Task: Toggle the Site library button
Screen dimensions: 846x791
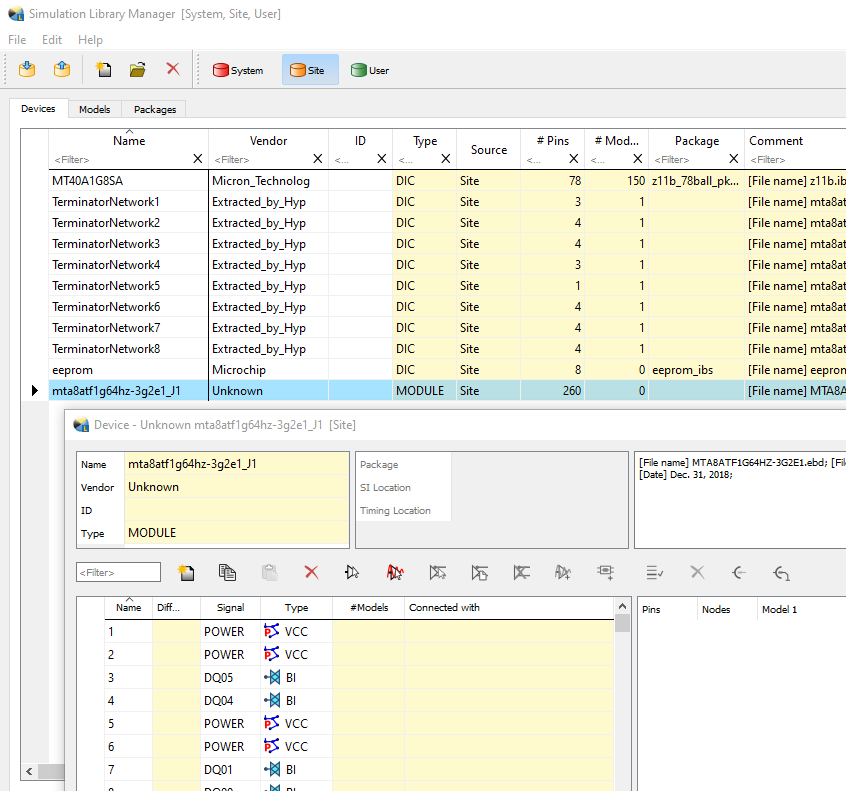Action: 309,70
